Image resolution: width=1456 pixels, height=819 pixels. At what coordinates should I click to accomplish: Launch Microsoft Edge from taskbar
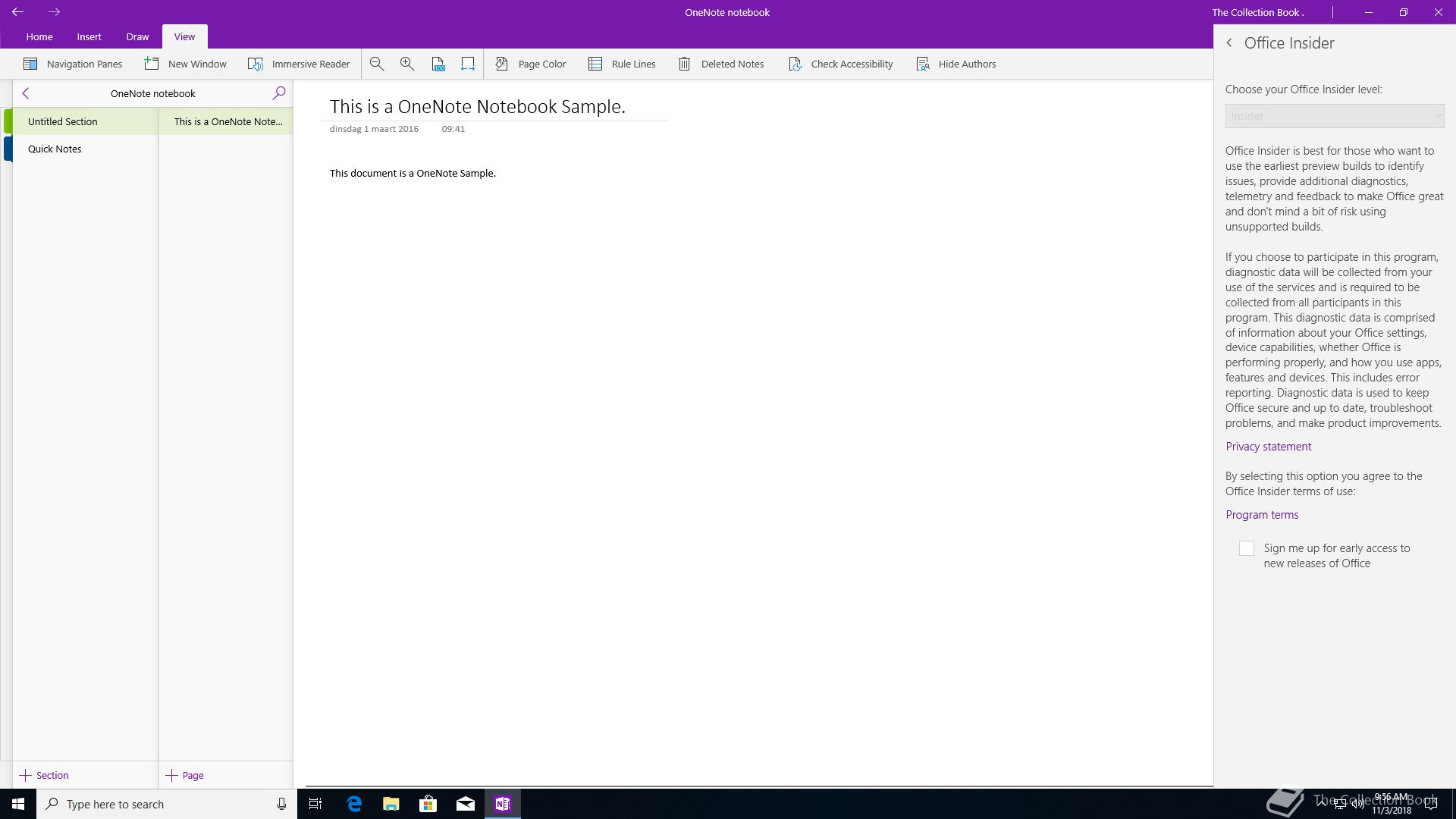pos(354,804)
